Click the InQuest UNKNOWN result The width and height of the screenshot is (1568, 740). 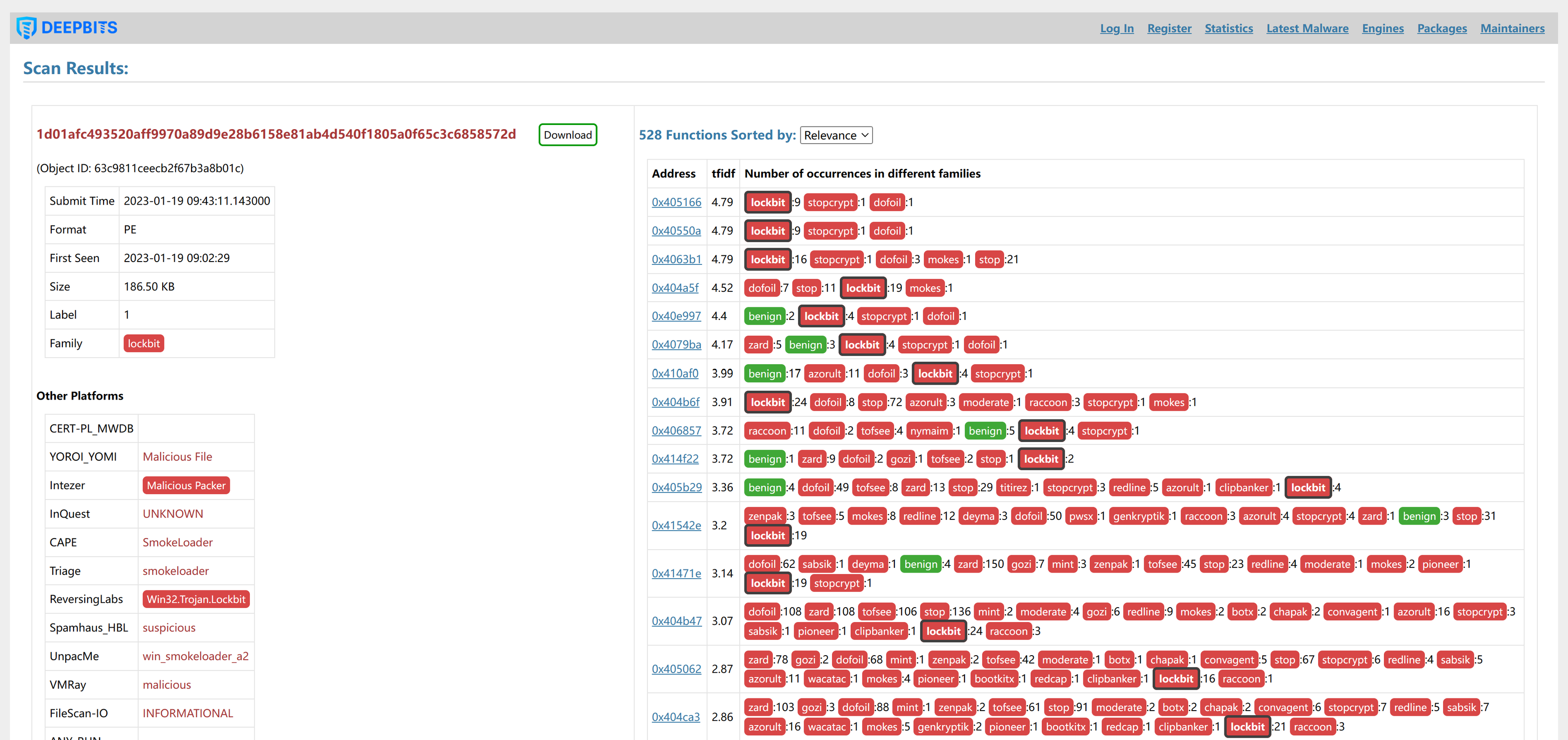(173, 513)
